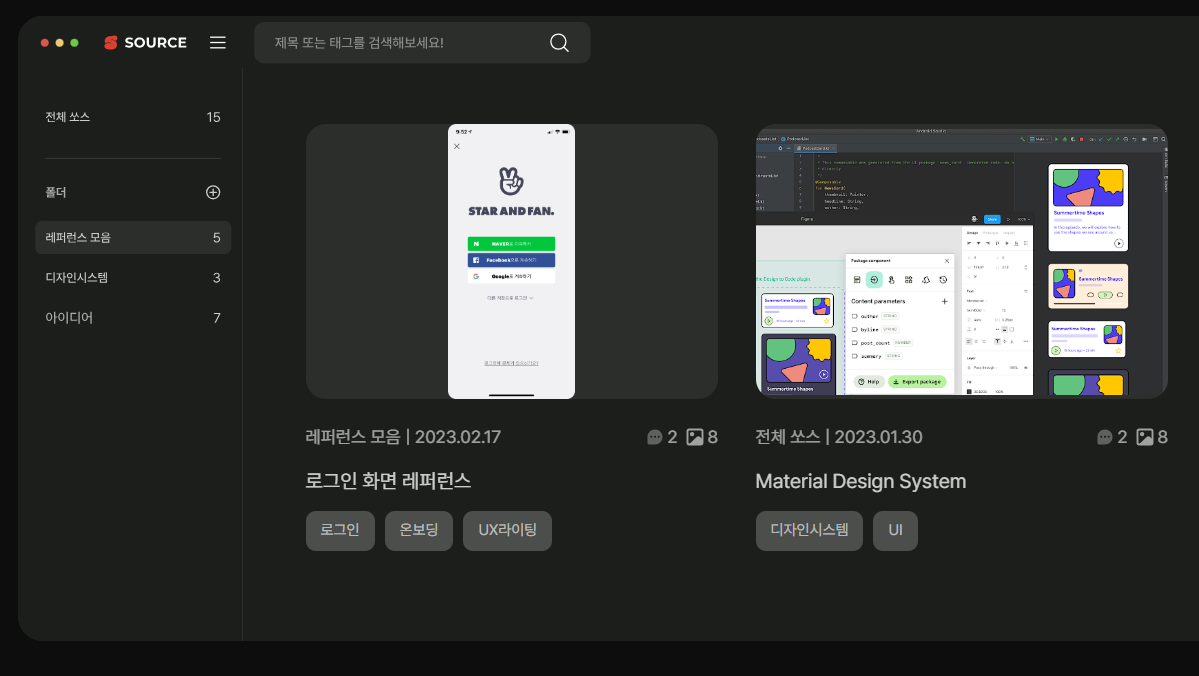
Task: Click the 로그인 tag chip
Action: pos(340,530)
